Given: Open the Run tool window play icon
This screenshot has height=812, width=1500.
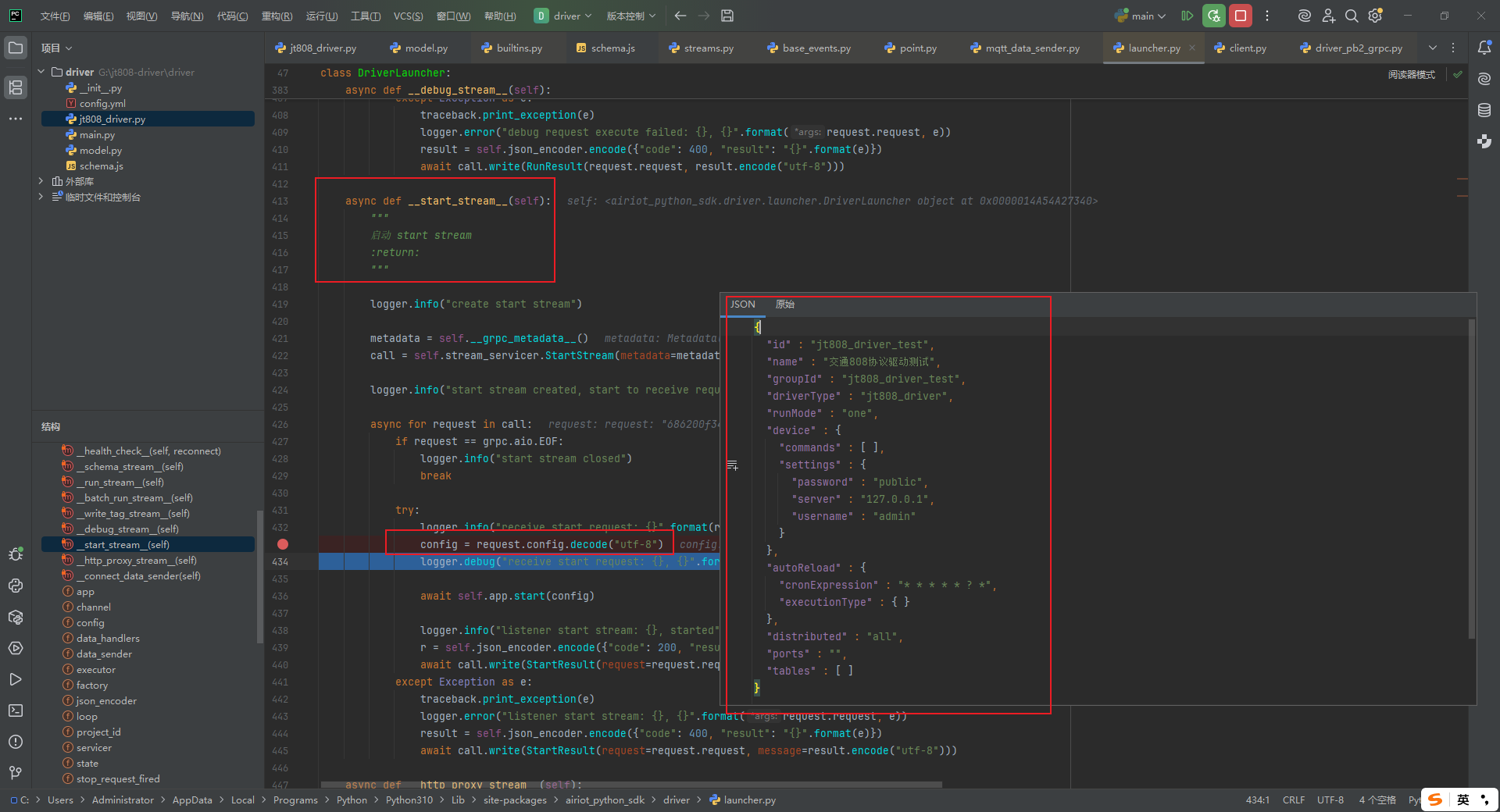Looking at the screenshot, I should tap(16, 679).
